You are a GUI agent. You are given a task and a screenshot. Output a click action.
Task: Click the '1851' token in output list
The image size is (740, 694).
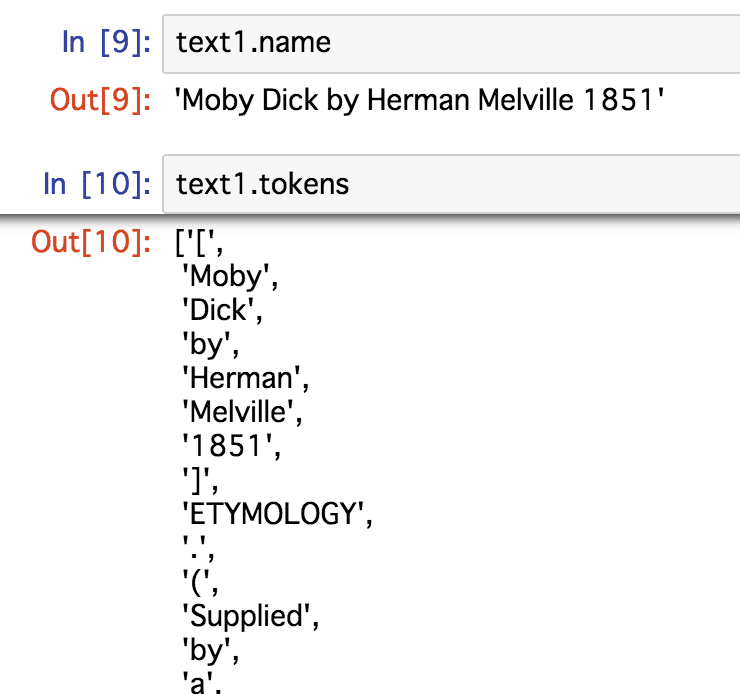pyautogui.click(x=232, y=446)
